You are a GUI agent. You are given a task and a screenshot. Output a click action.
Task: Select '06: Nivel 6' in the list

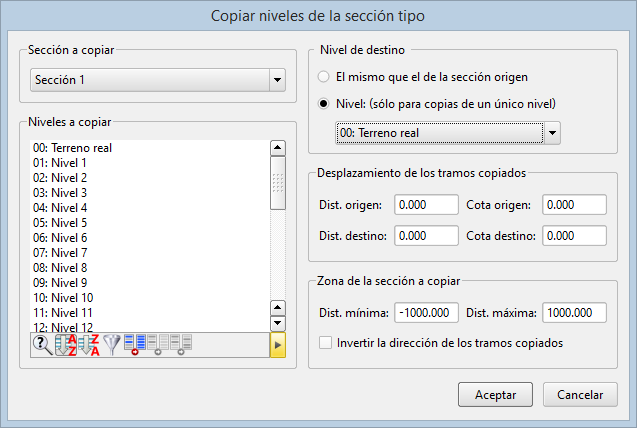150,238
